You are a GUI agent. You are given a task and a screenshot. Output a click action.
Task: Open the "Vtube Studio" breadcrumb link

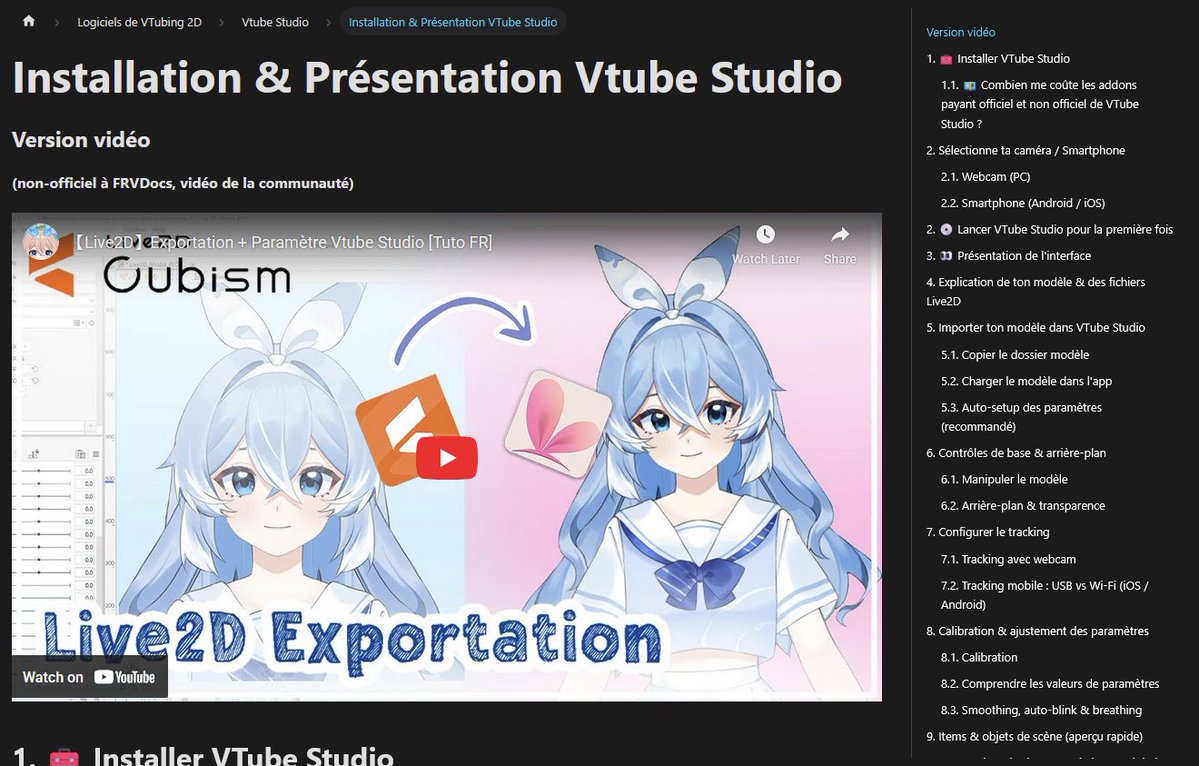275,21
